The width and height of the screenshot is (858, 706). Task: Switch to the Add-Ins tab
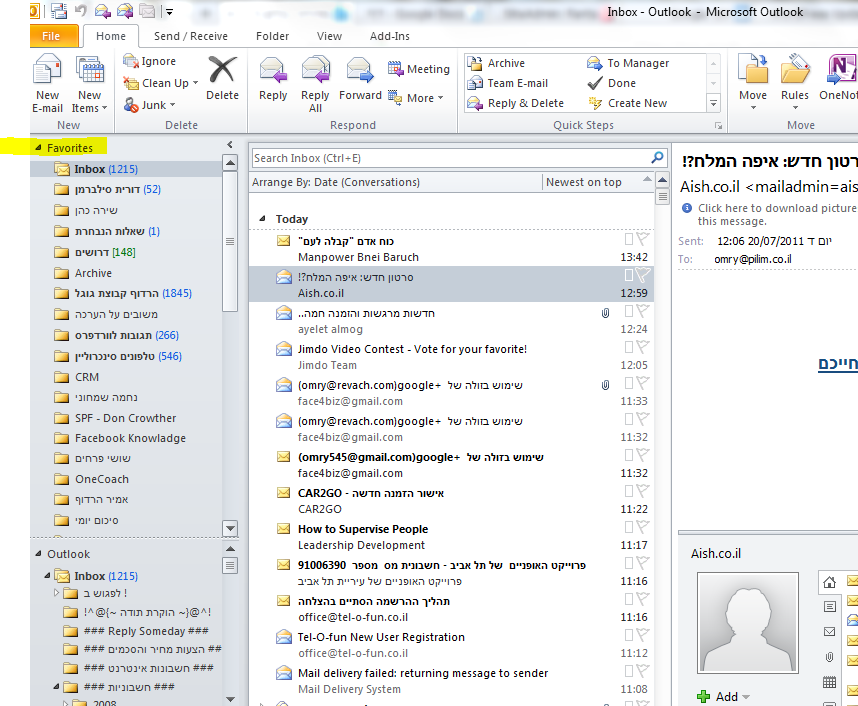pos(390,36)
